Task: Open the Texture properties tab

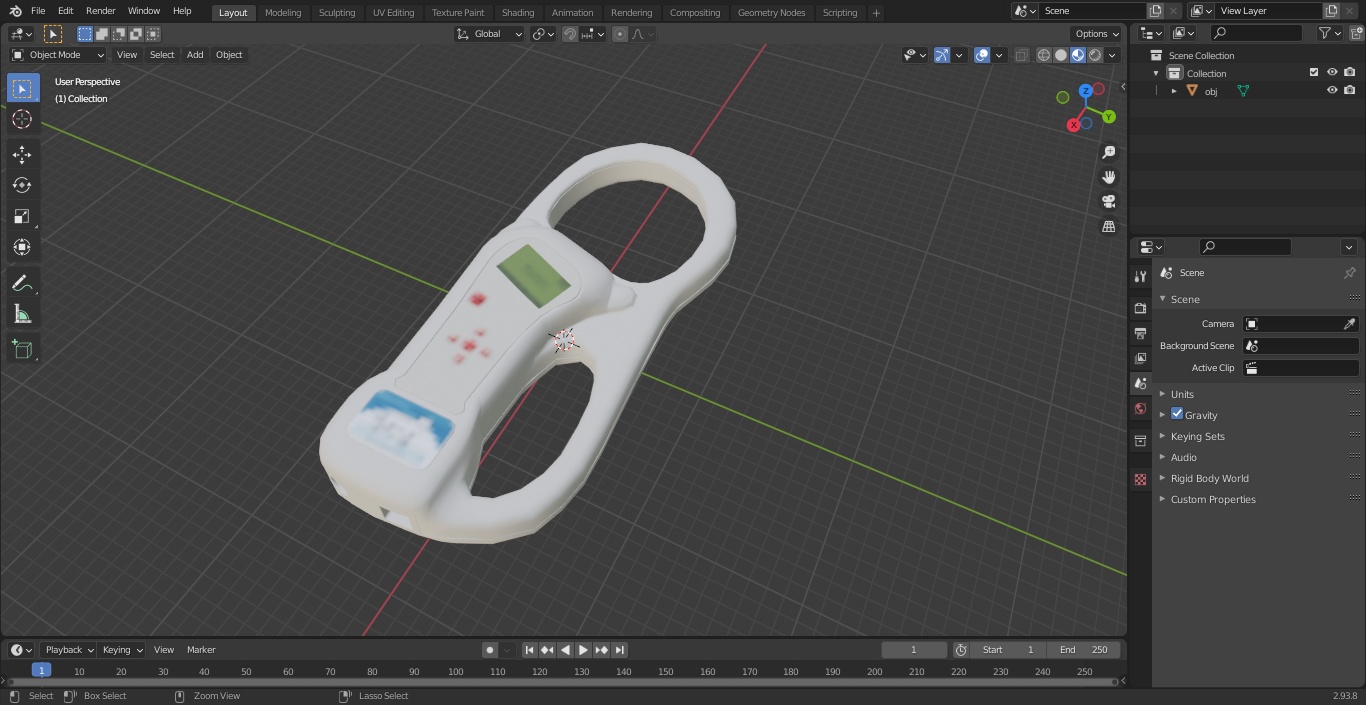Action: click(x=1140, y=480)
